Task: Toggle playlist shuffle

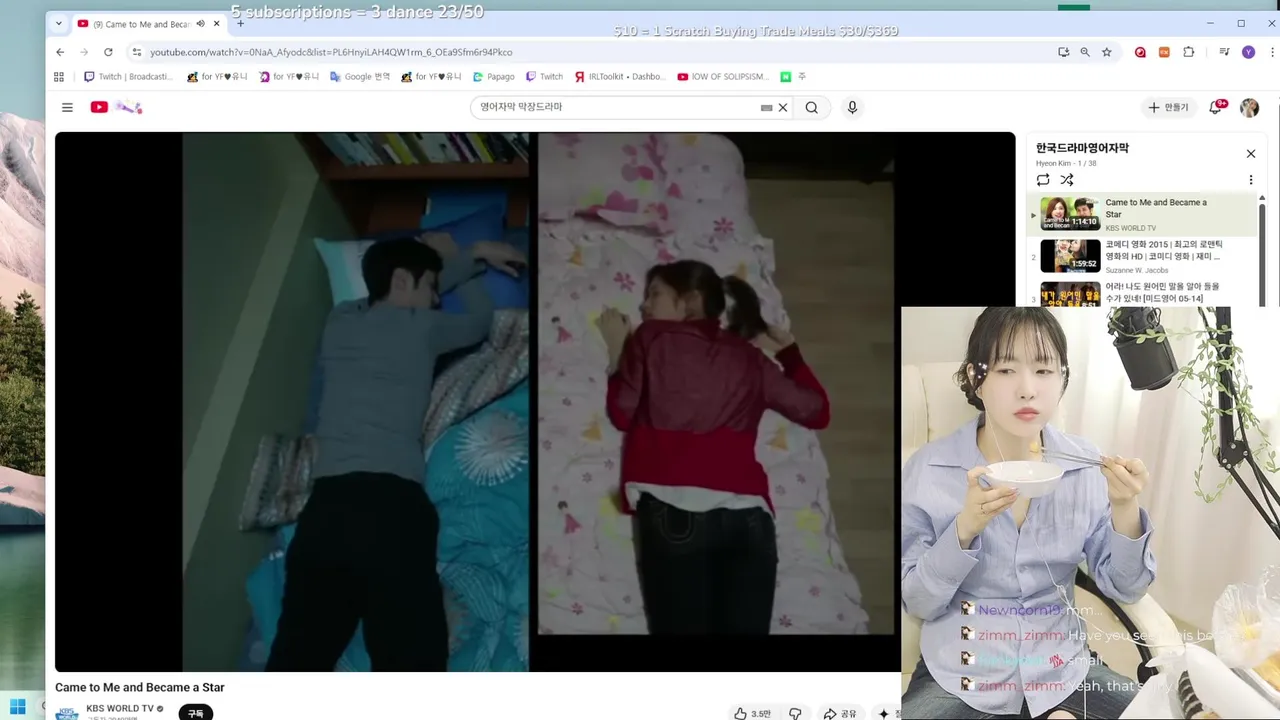Action: tap(1067, 180)
